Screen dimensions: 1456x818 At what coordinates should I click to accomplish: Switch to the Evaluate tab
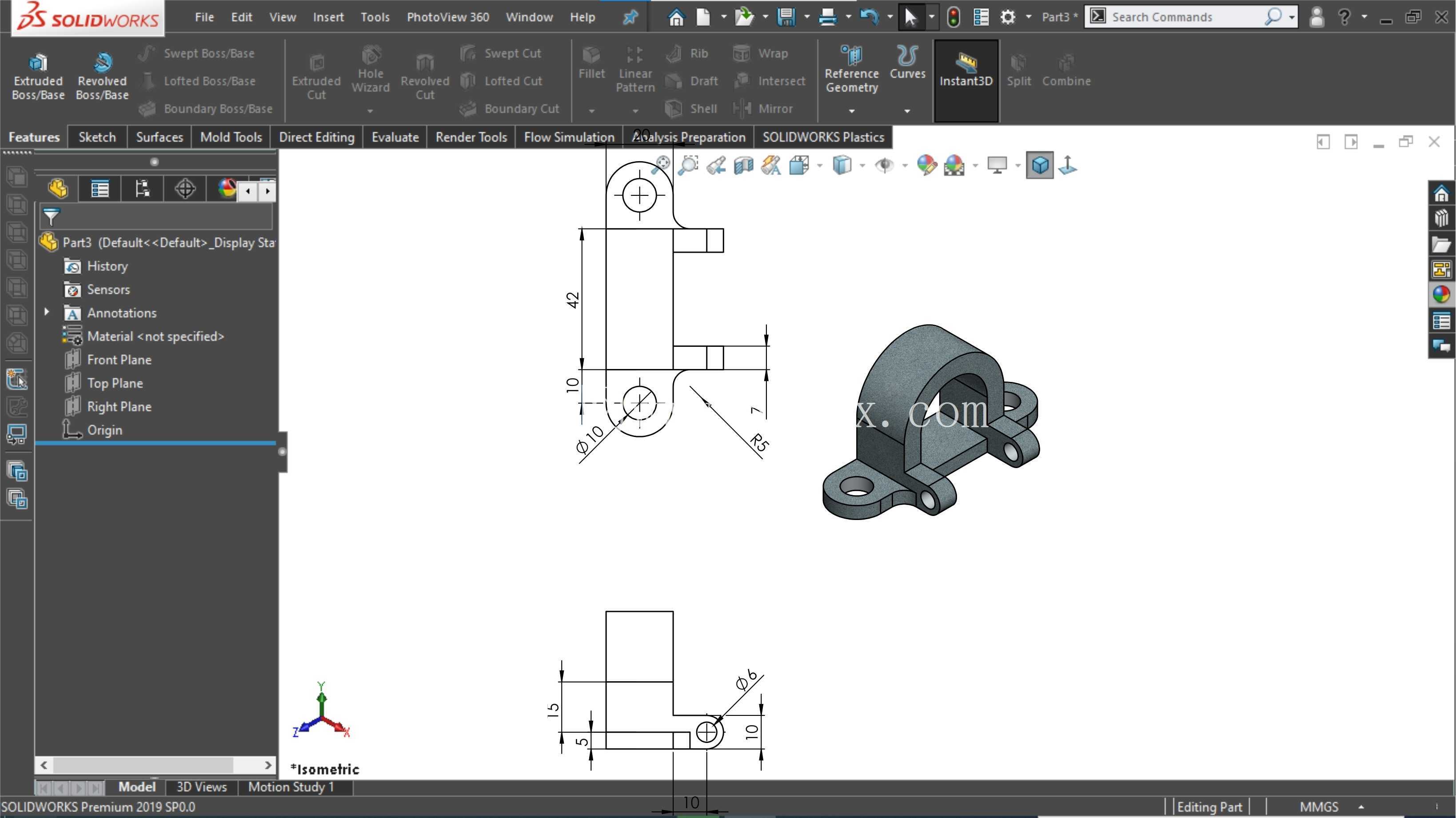pos(395,137)
